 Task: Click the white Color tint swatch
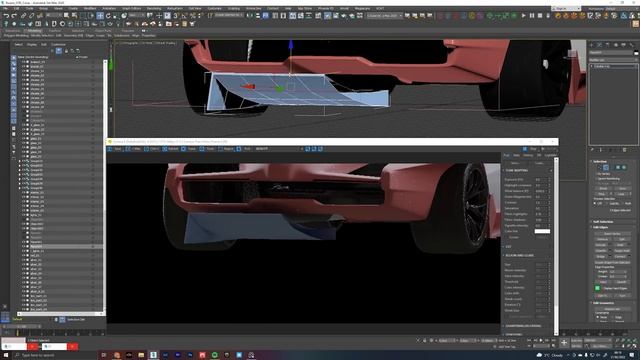(x=542, y=231)
